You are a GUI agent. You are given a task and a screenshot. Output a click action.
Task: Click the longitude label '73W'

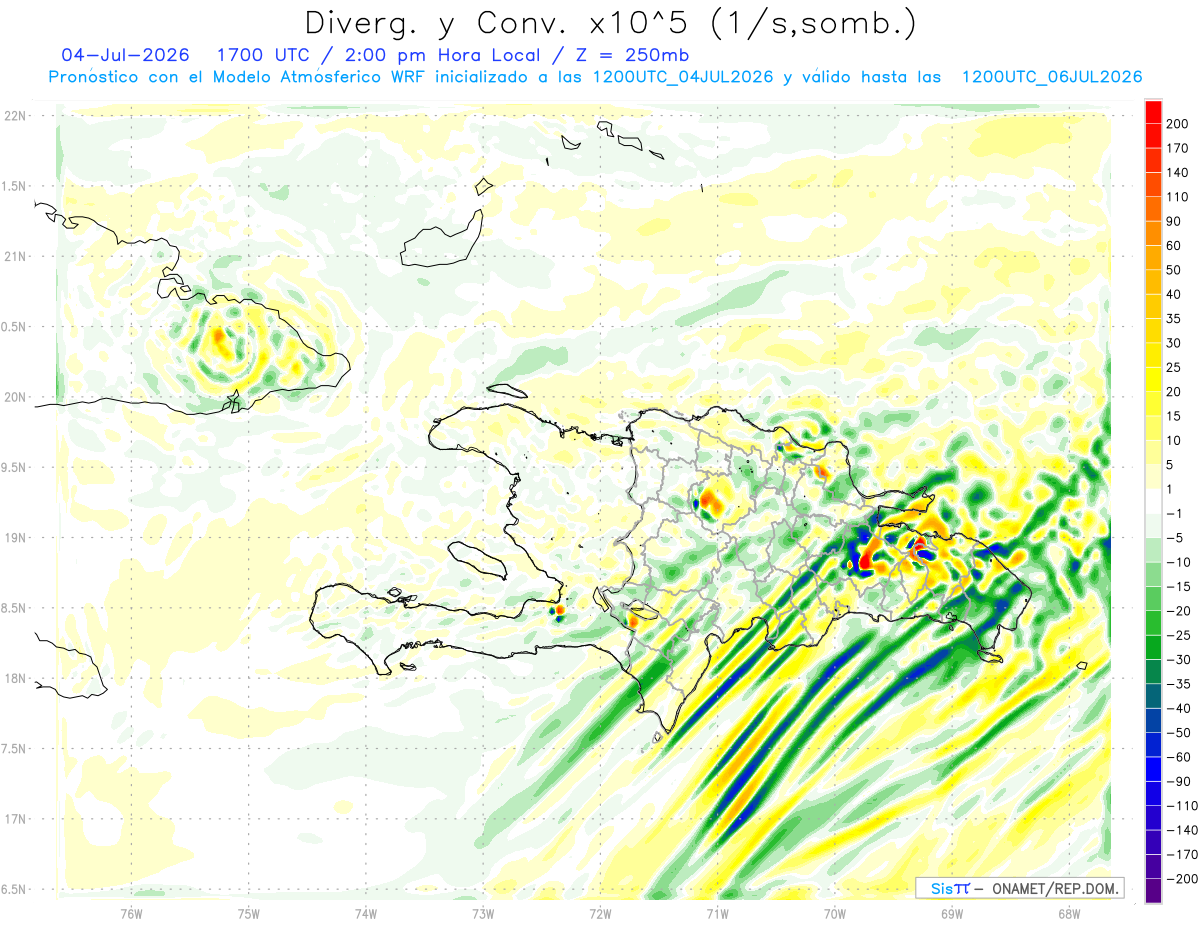pyautogui.click(x=483, y=913)
